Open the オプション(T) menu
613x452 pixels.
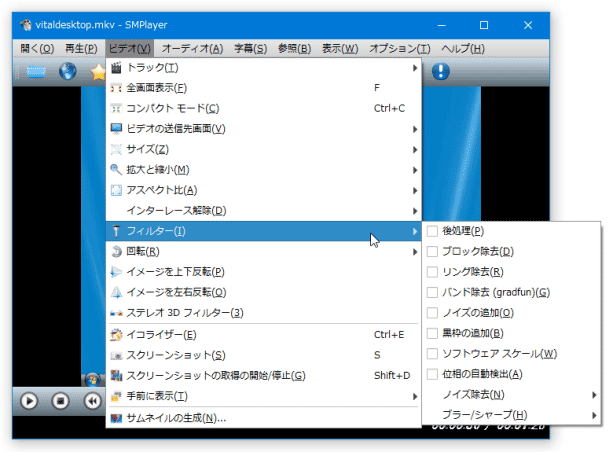pyautogui.click(x=399, y=48)
